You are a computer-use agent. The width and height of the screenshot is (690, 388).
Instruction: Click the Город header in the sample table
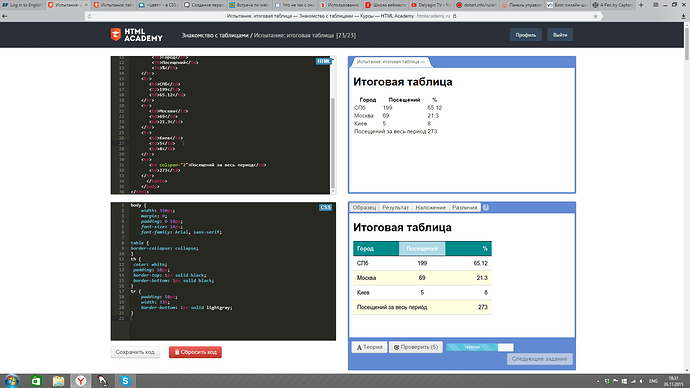coord(376,249)
